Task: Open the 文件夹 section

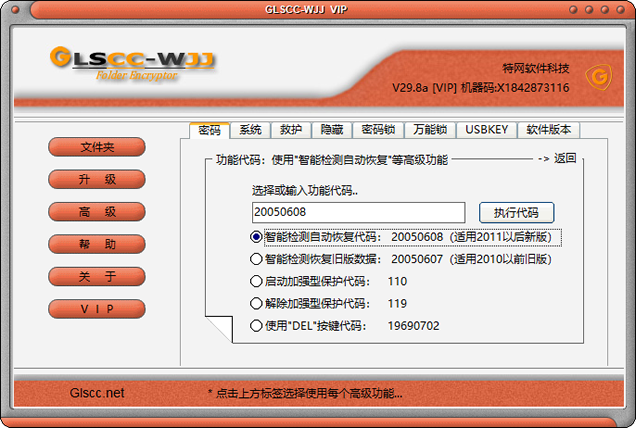Action: [97, 147]
